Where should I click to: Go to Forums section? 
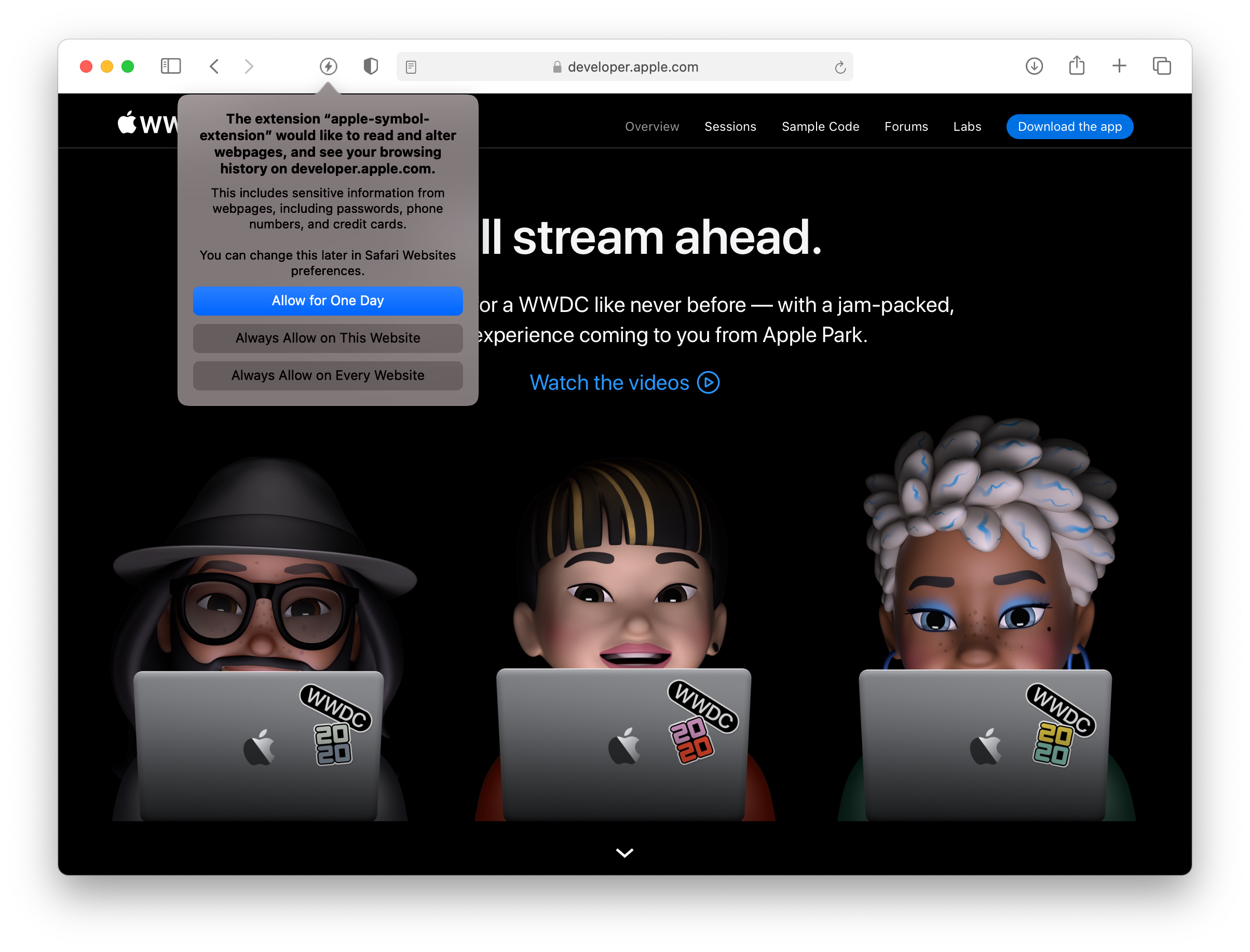pyautogui.click(x=905, y=126)
